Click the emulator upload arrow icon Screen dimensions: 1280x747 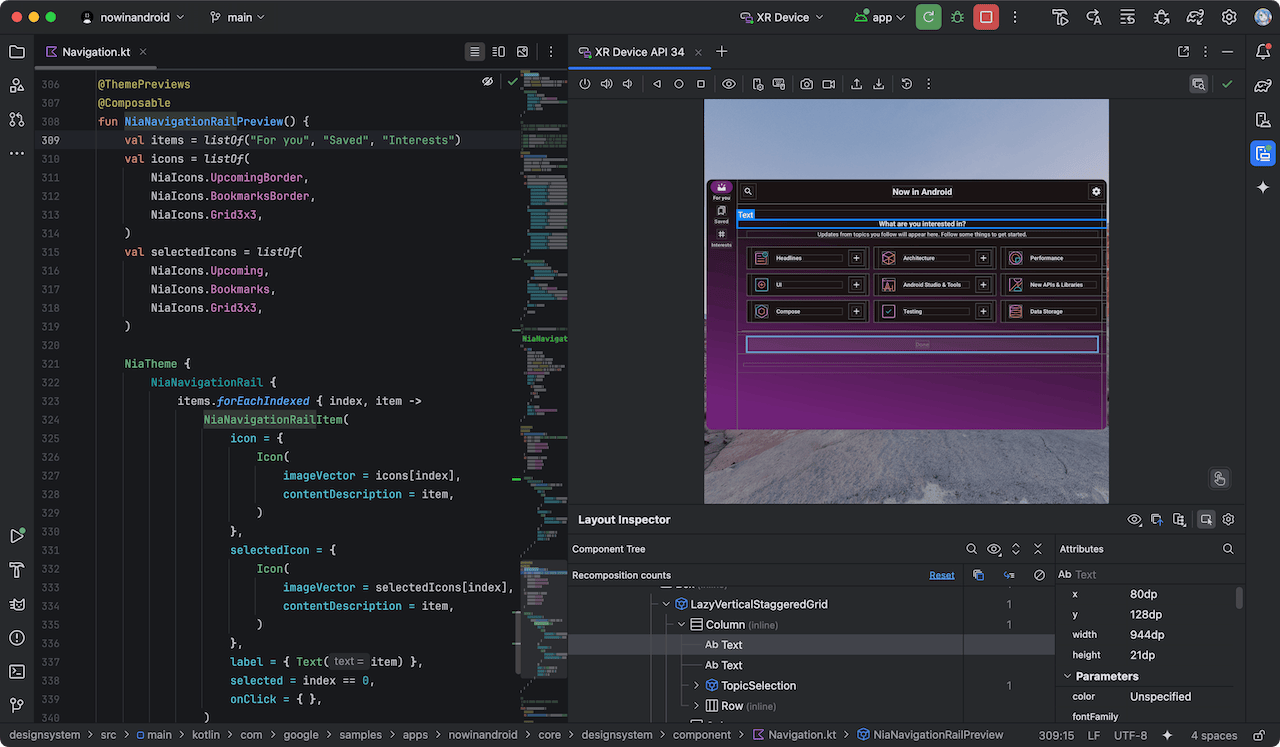tap(856, 84)
